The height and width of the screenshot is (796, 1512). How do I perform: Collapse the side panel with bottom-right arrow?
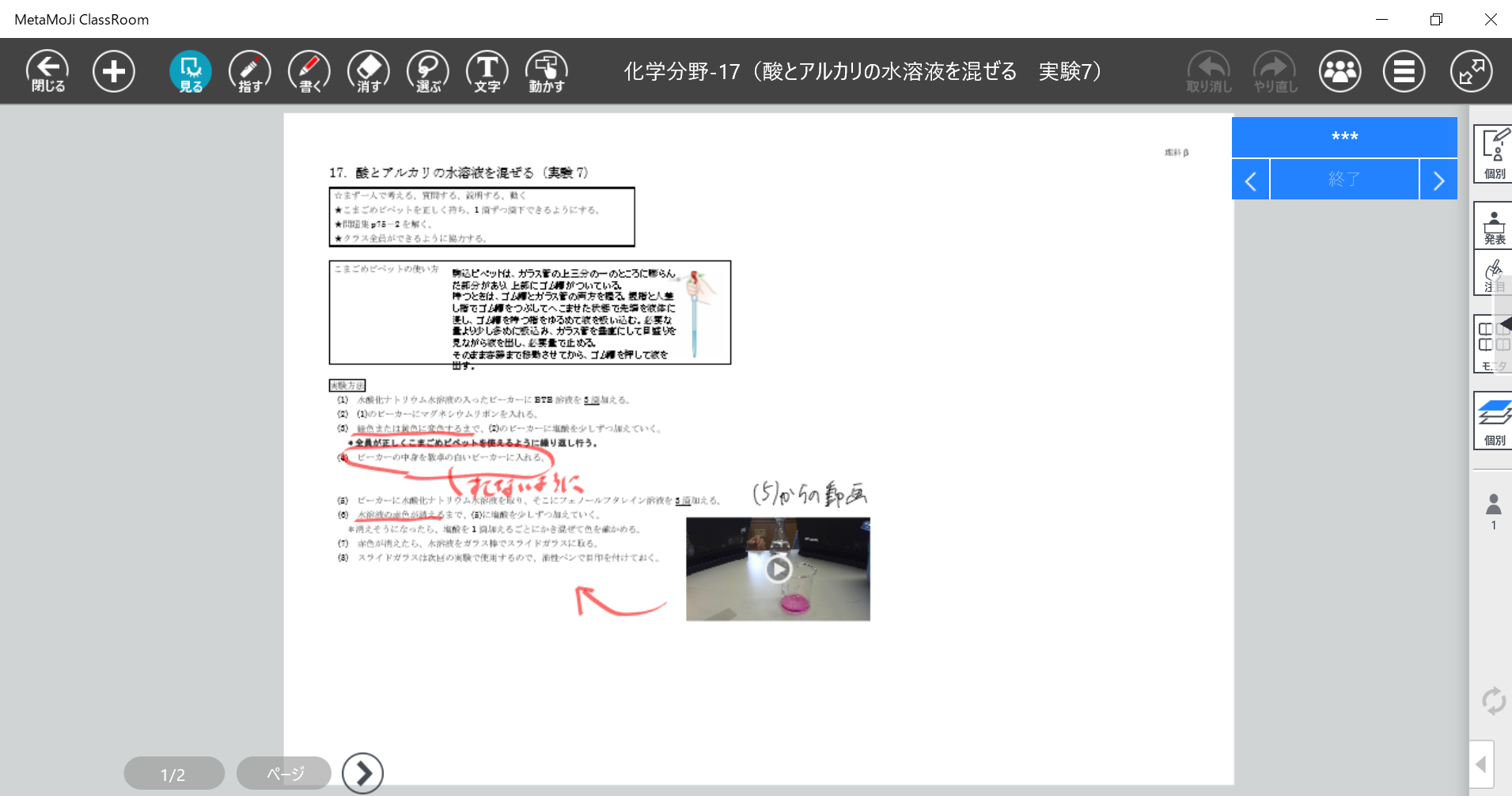pos(1481,764)
